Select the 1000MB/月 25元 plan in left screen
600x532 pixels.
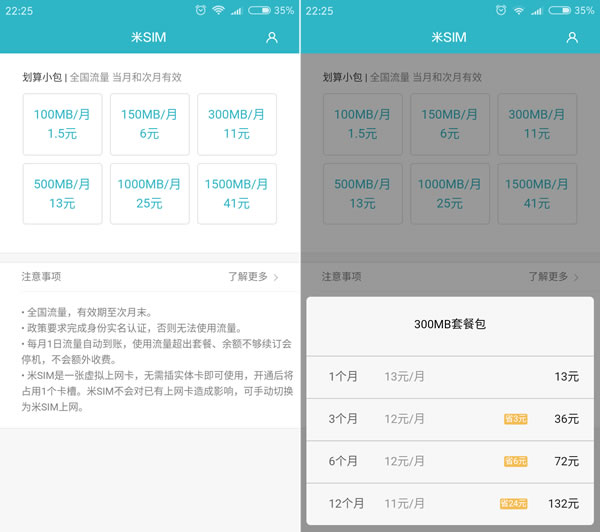(x=150, y=194)
